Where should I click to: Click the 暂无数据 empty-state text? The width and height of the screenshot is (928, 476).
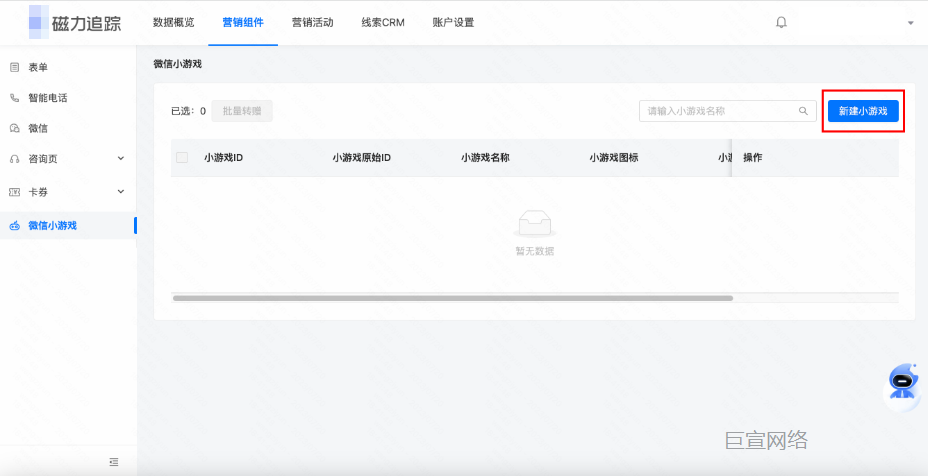click(x=534, y=251)
